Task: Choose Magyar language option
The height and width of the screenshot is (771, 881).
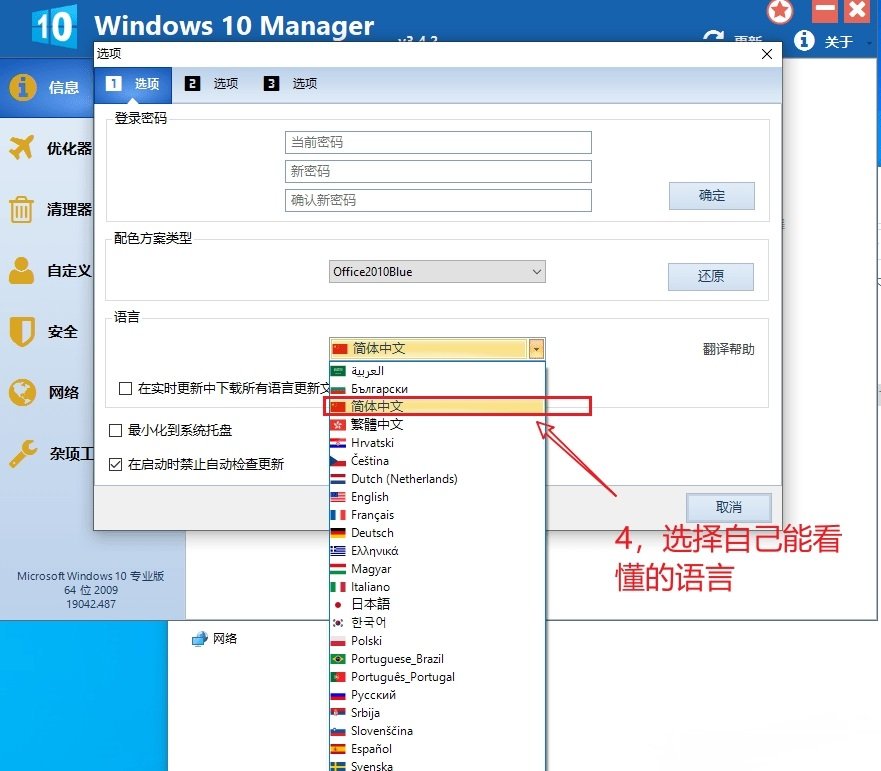Action: point(437,569)
